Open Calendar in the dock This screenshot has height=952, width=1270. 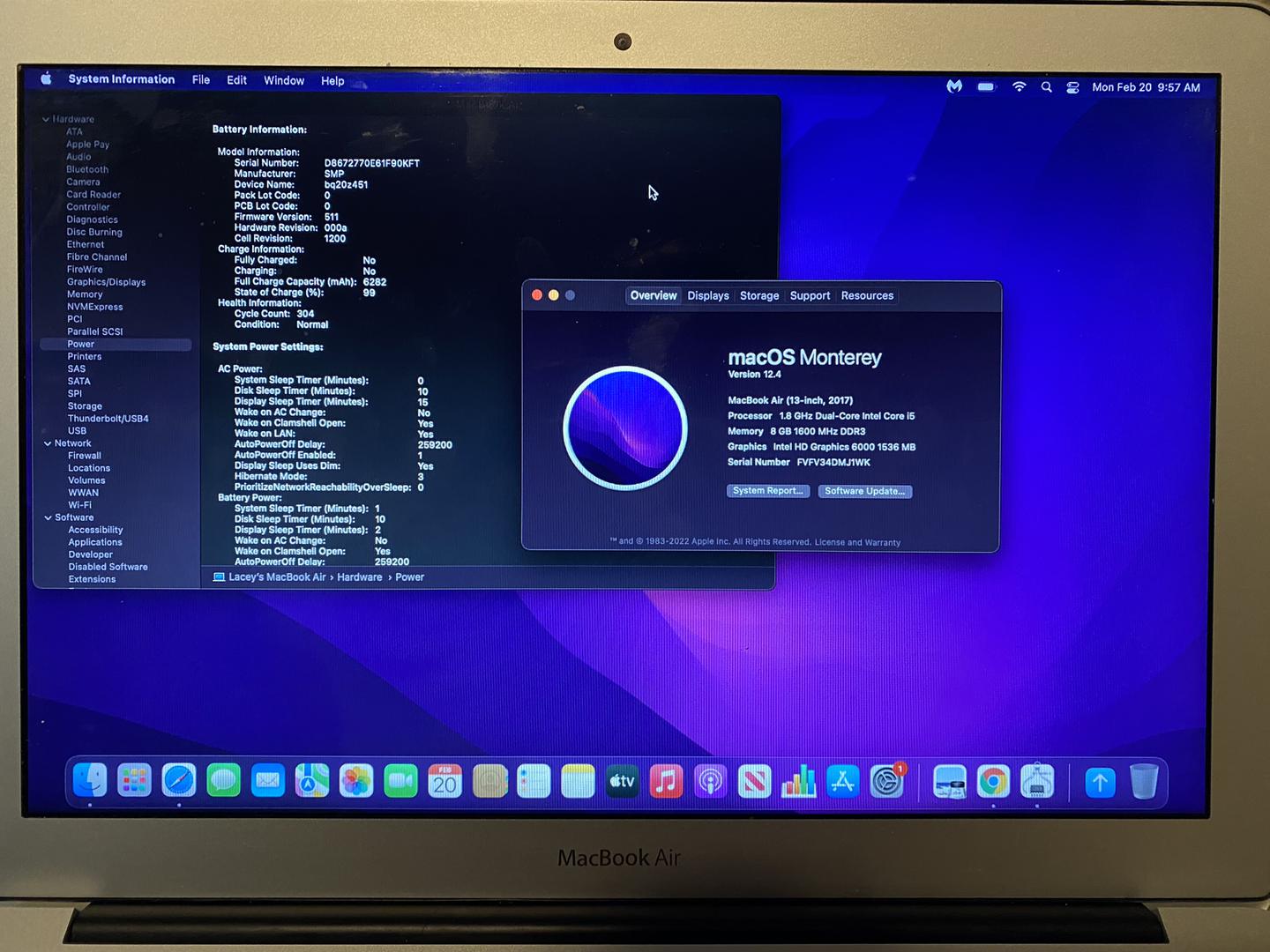tap(445, 780)
